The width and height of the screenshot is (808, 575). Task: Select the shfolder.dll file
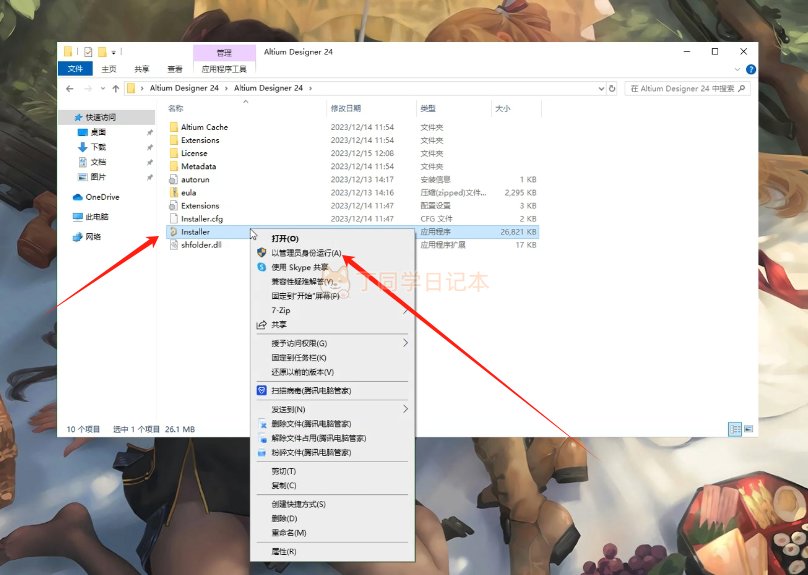(201, 245)
